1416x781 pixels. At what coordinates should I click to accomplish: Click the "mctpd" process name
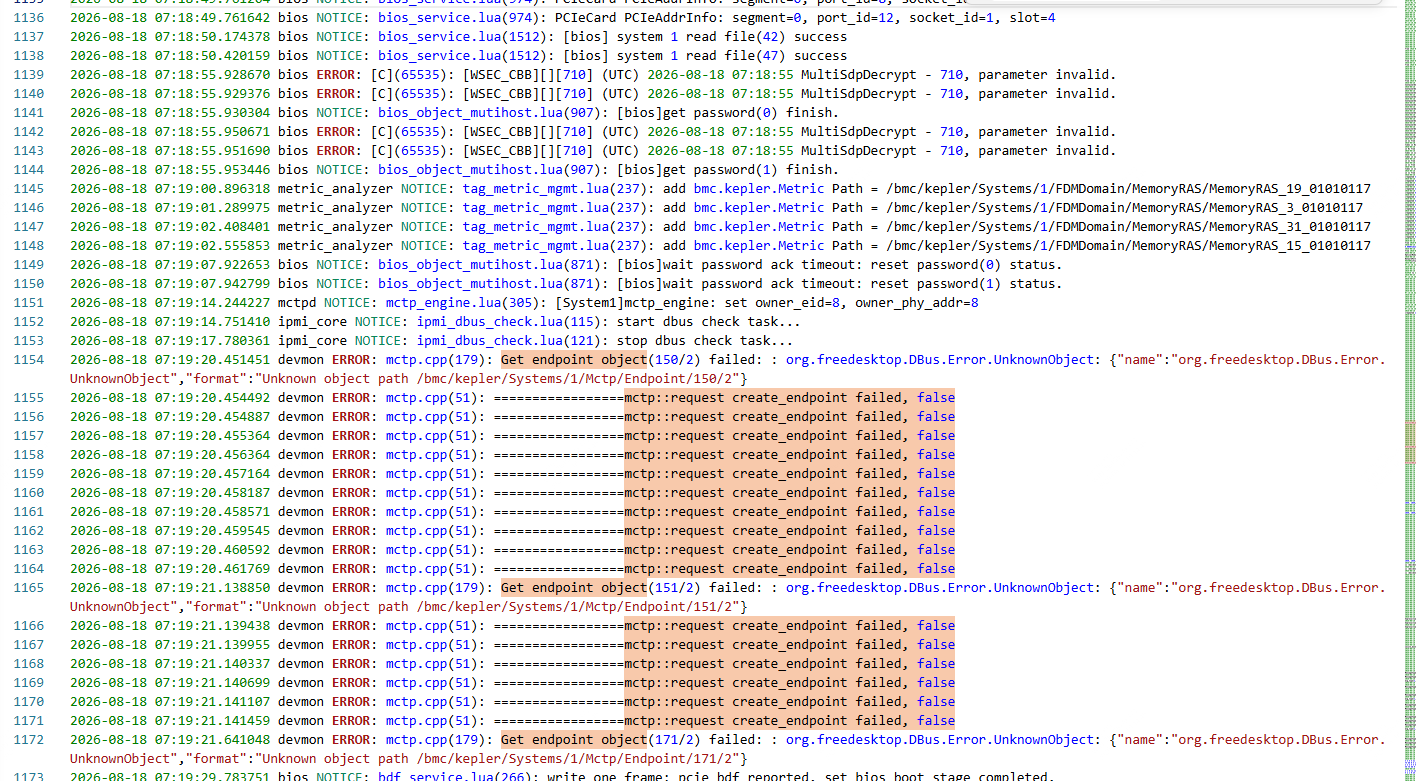[x=297, y=303]
